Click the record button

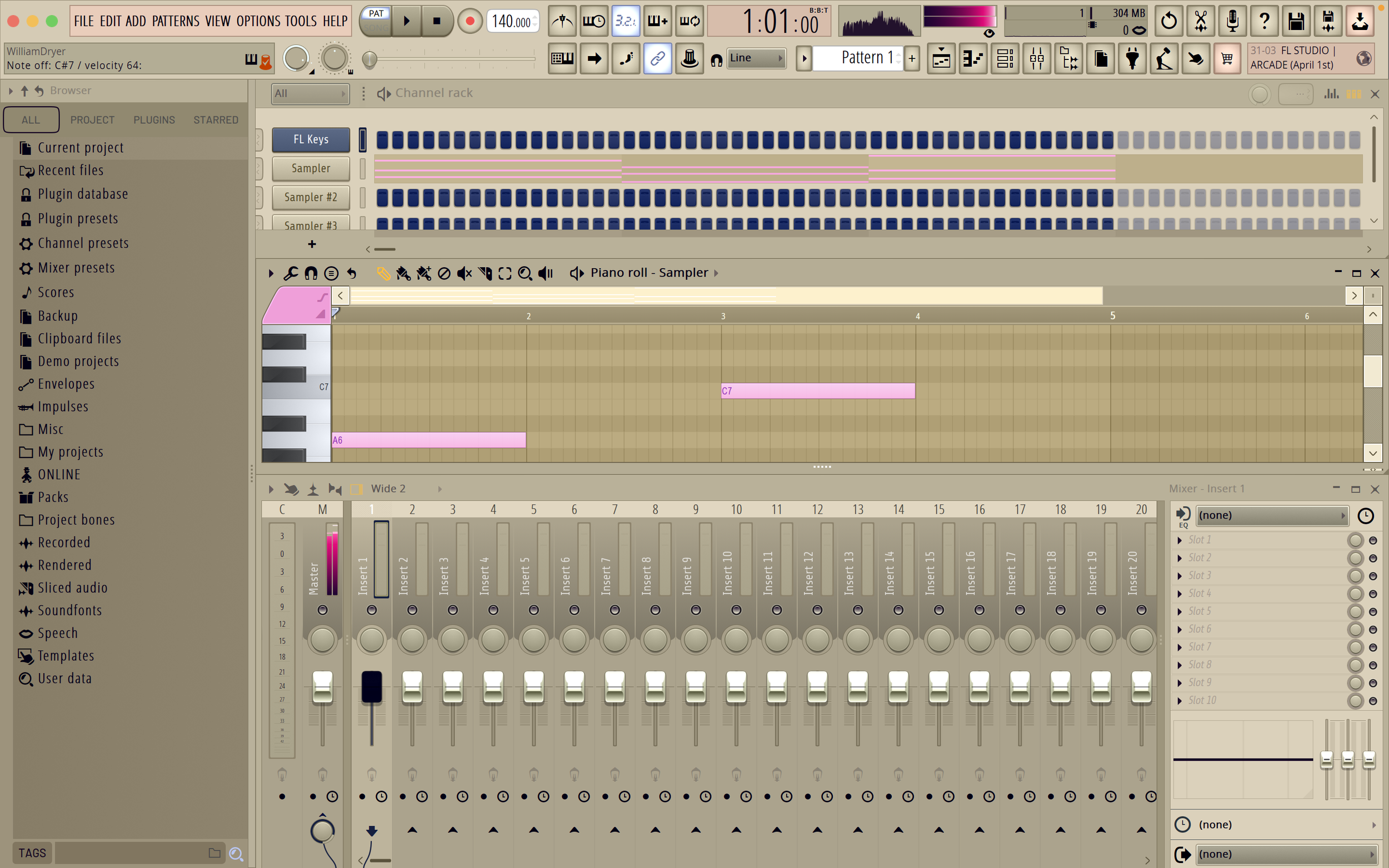[x=469, y=22]
